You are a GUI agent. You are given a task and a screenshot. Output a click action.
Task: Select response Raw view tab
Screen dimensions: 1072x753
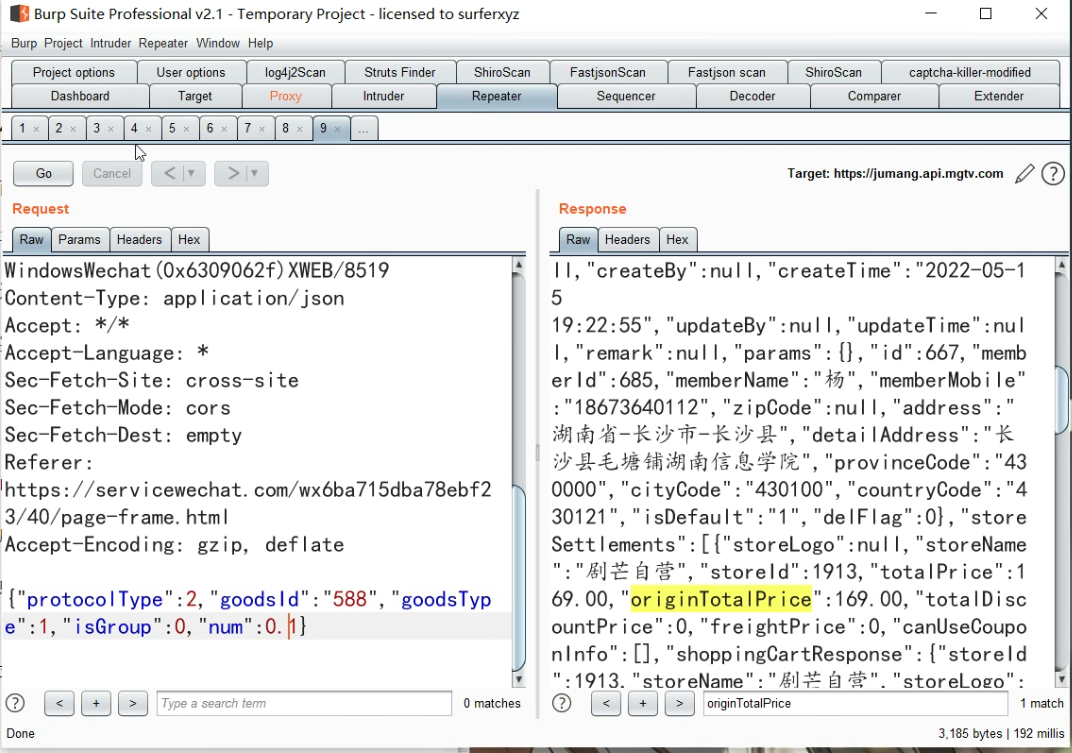(x=578, y=239)
